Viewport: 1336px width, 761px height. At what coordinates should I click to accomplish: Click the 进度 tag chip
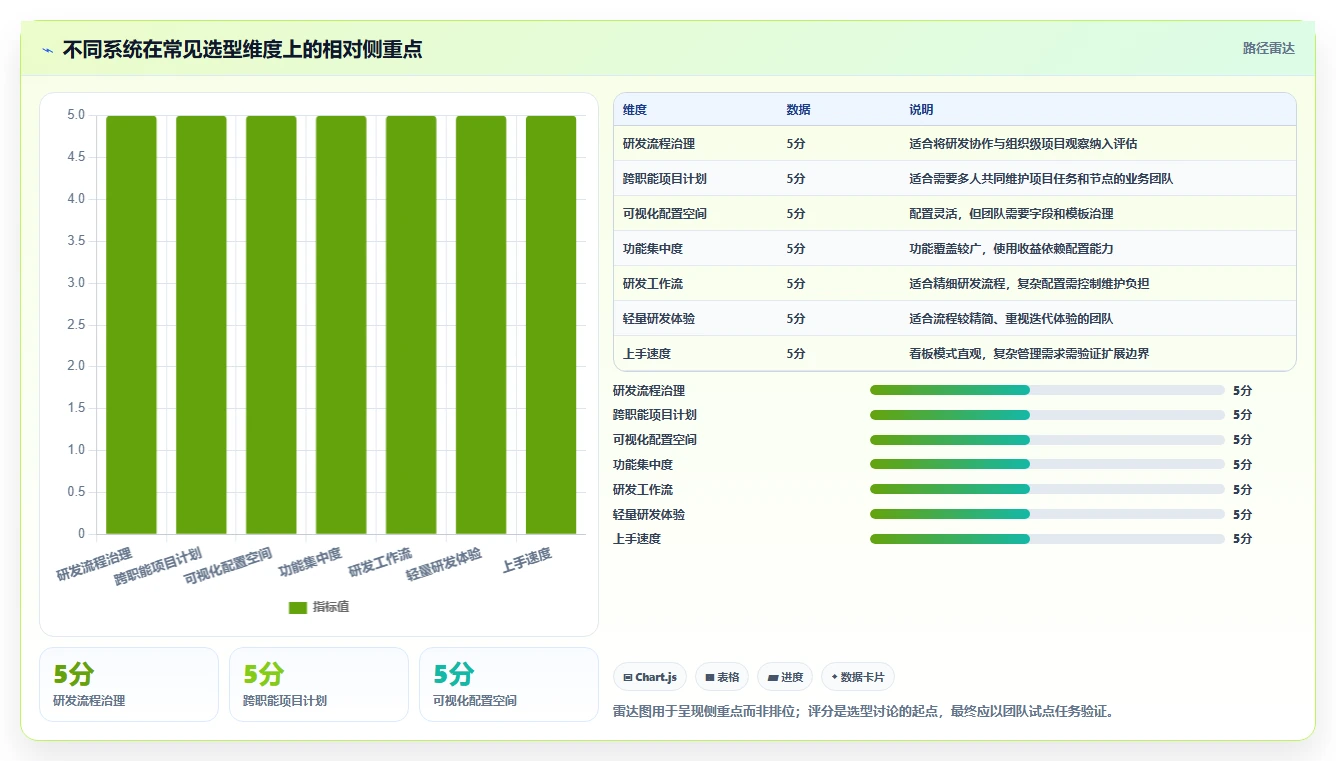pyautogui.click(x=785, y=677)
